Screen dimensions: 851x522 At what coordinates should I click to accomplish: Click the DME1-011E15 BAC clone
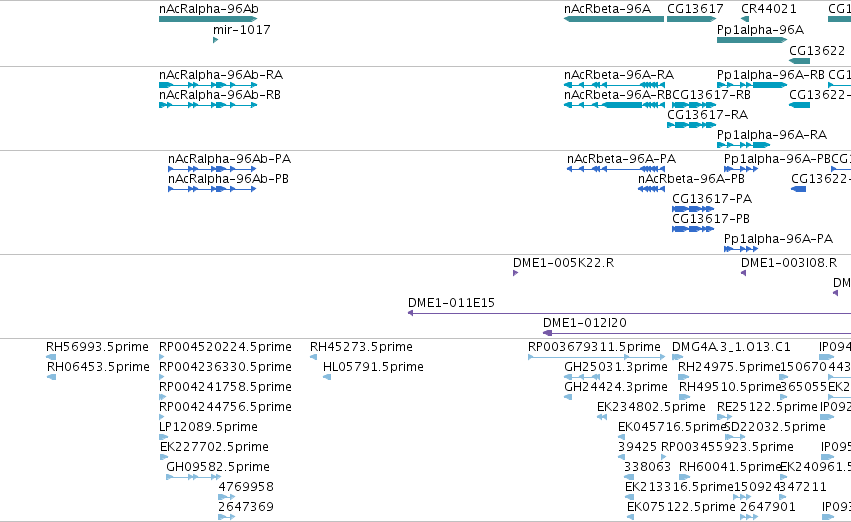(x=630, y=313)
